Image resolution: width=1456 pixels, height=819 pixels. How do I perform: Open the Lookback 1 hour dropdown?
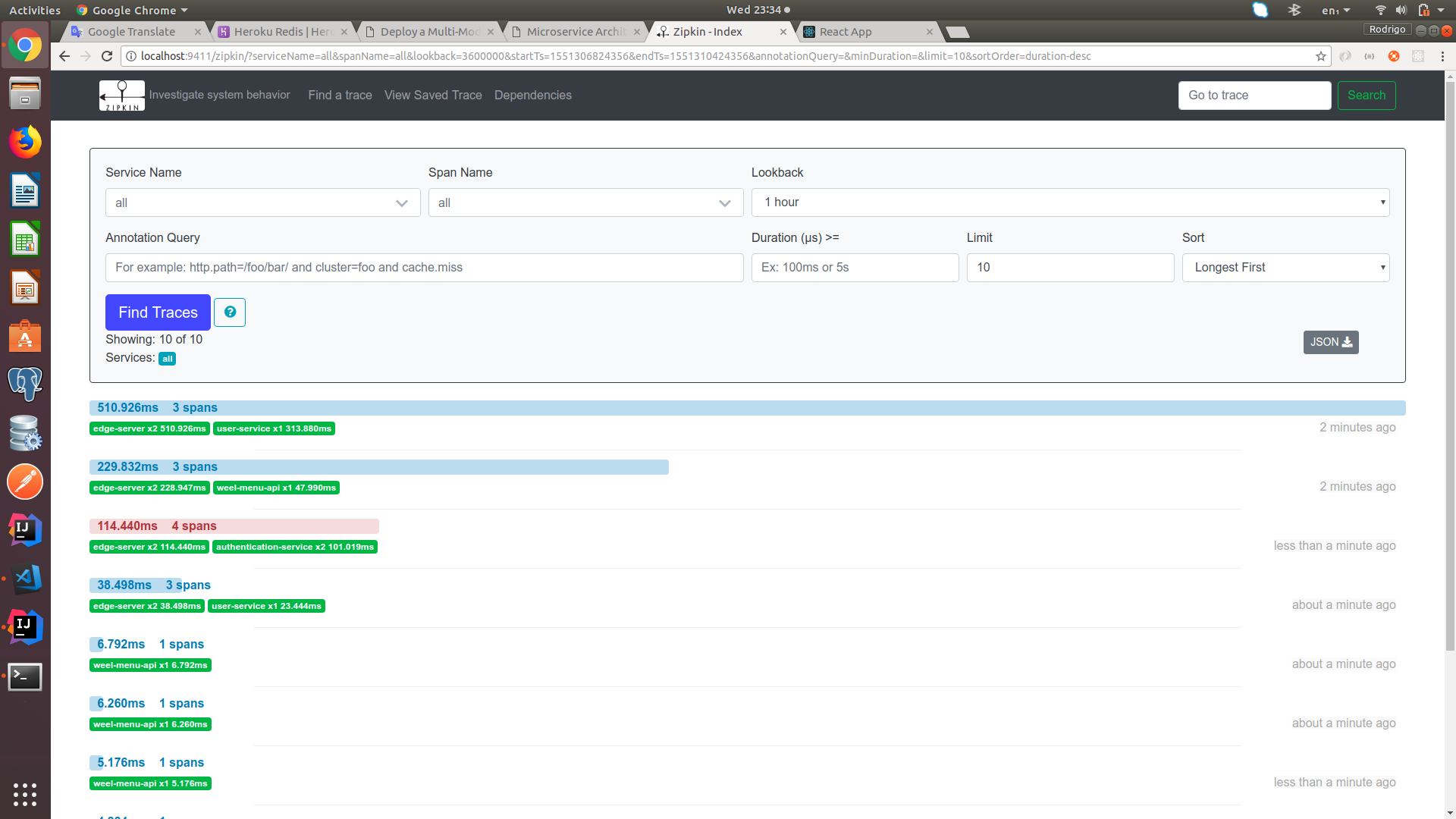coord(1070,202)
